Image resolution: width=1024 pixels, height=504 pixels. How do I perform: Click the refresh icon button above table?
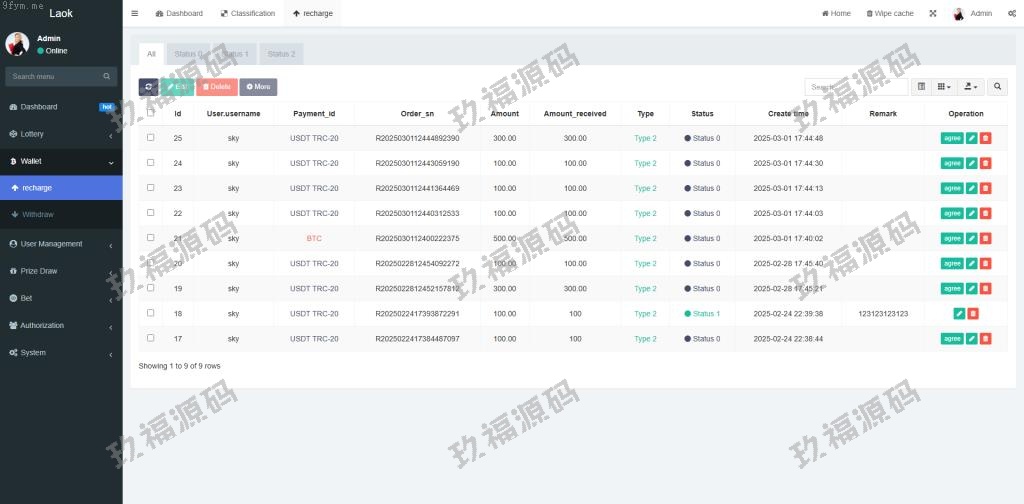pos(148,87)
